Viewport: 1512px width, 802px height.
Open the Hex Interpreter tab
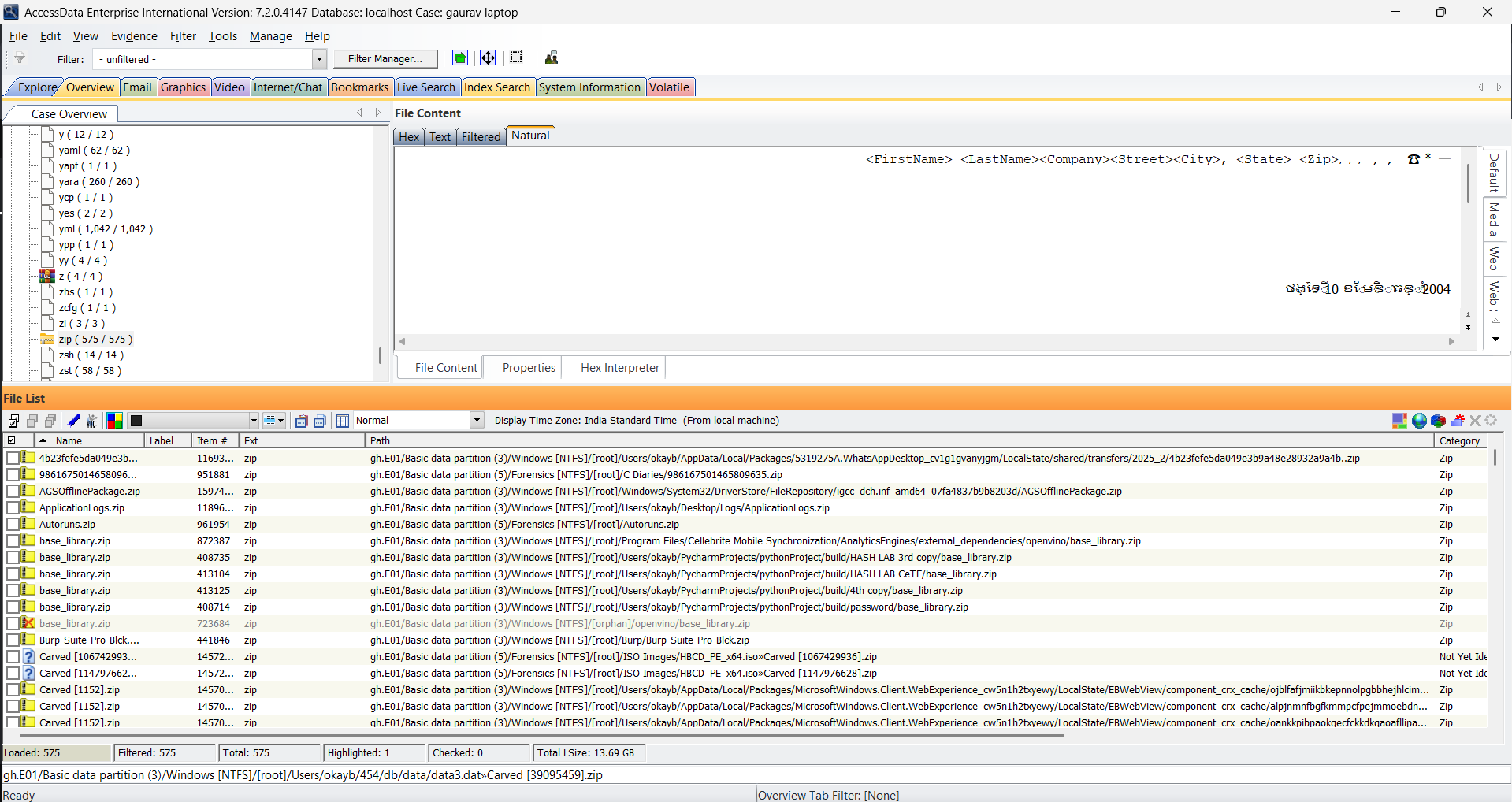coord(620,368)
